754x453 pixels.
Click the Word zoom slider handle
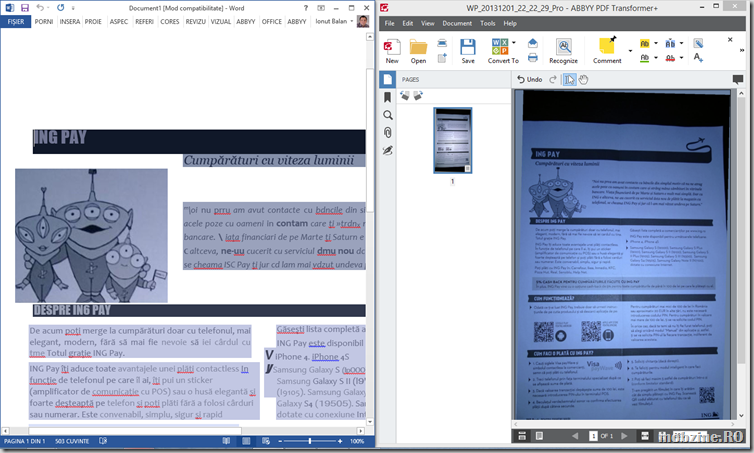tap(310, 441)
